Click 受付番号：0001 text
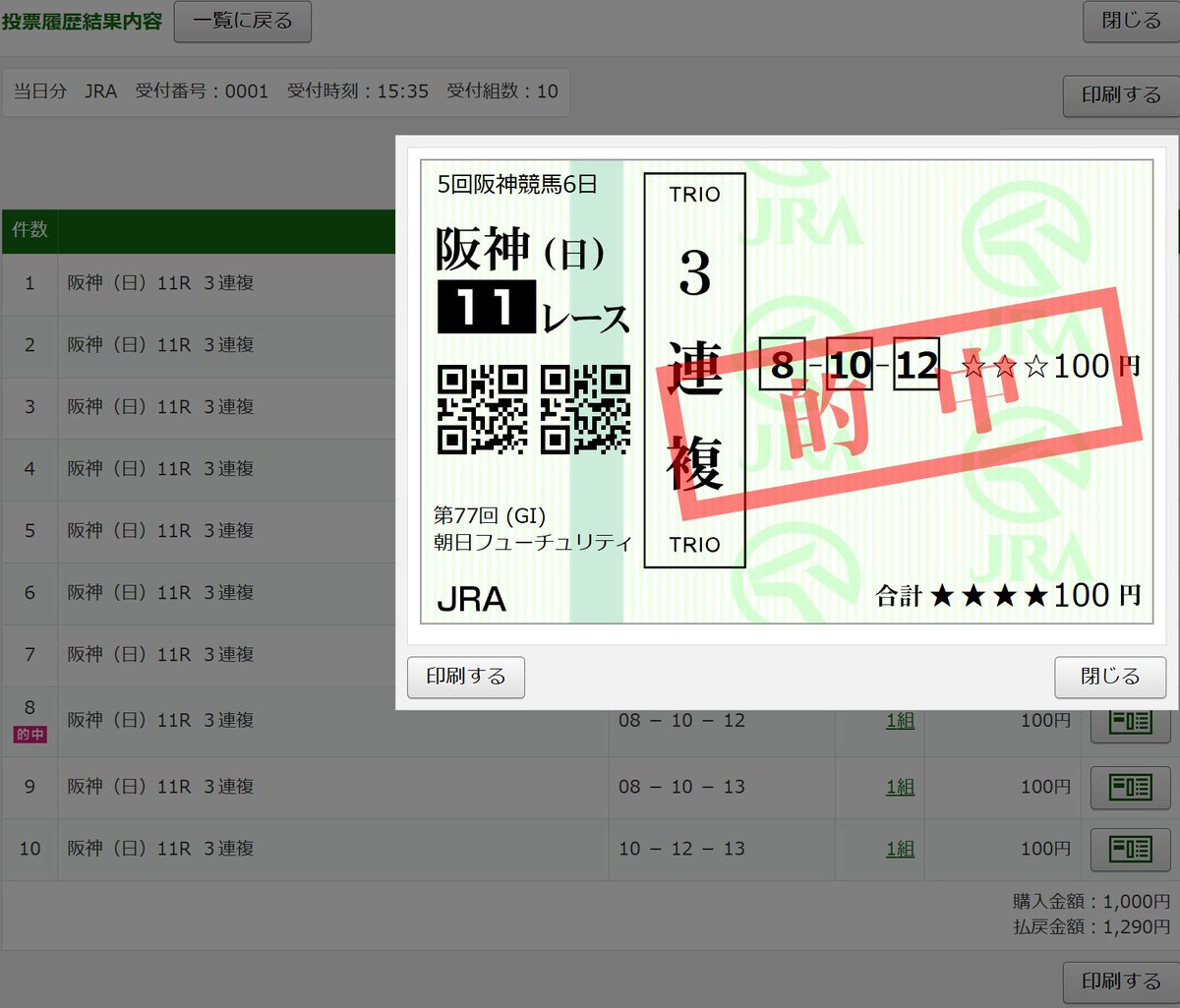 [202, 91]
